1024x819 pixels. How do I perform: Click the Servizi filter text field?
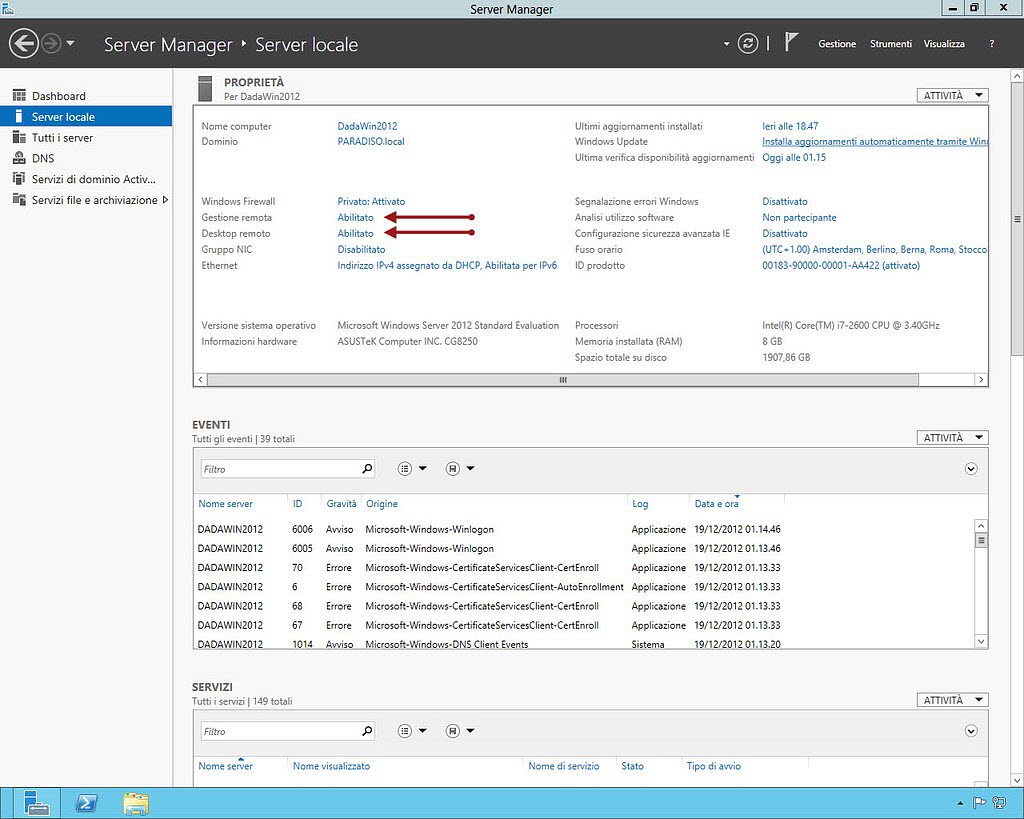[280, 731]
